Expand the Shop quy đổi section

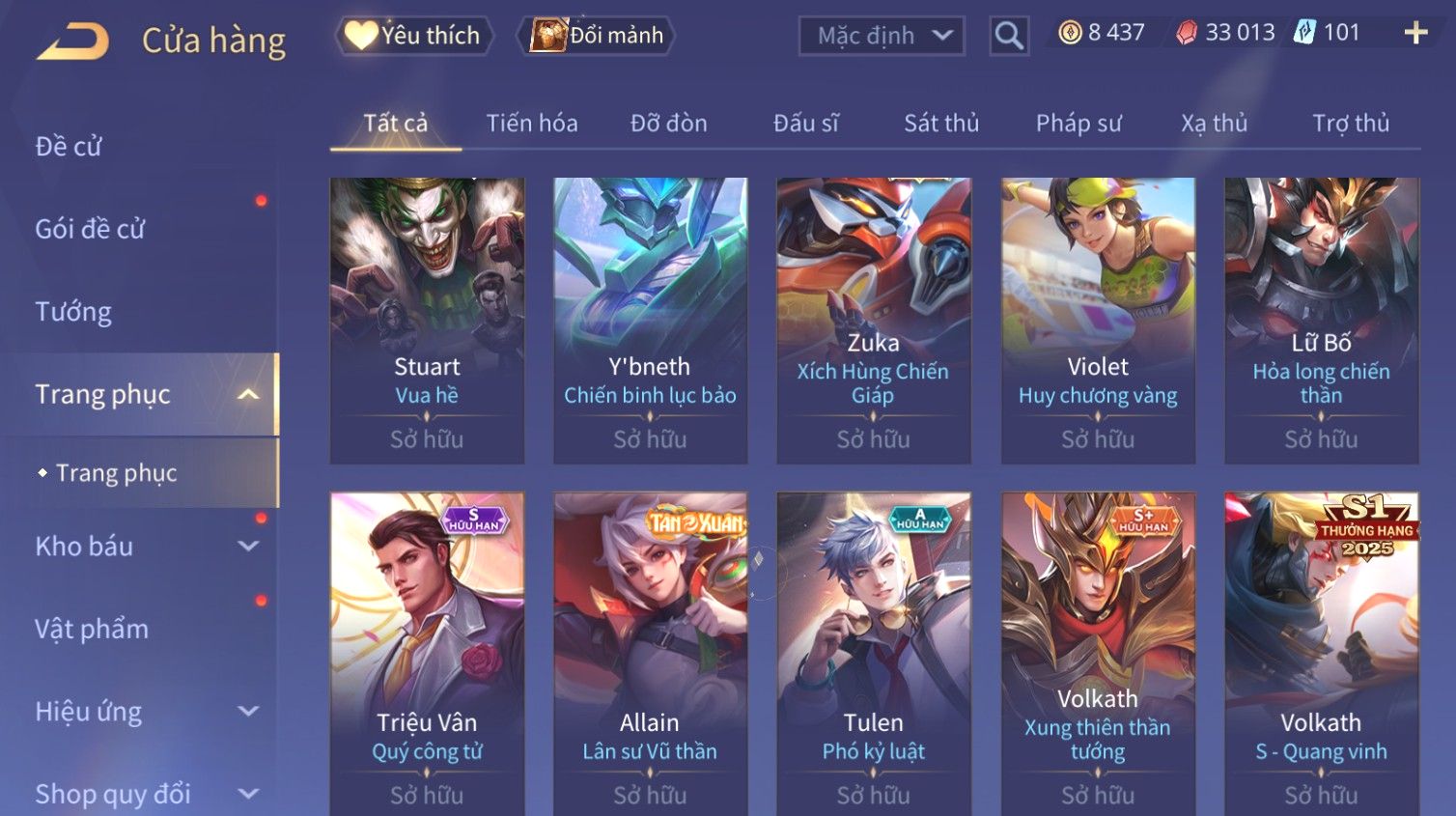(248, 794)
